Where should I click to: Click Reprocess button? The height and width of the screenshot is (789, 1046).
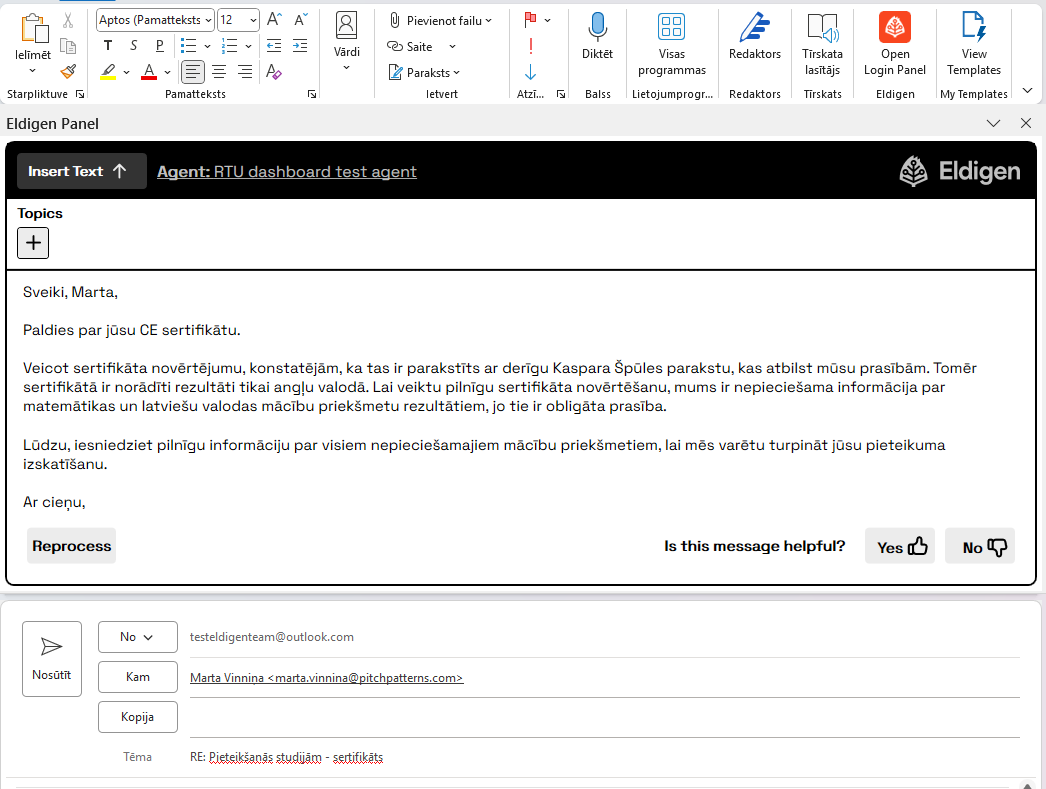point(71,546)
